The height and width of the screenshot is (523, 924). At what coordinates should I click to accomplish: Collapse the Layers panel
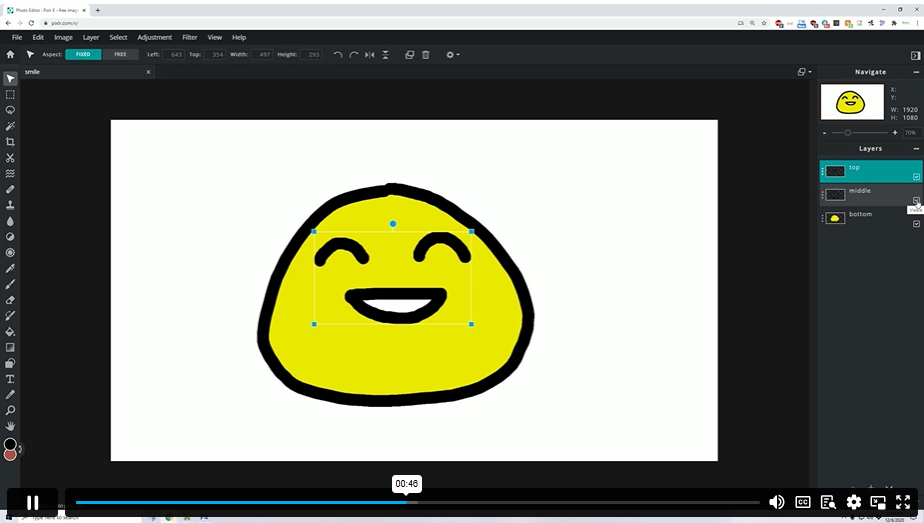coord(915,148)
